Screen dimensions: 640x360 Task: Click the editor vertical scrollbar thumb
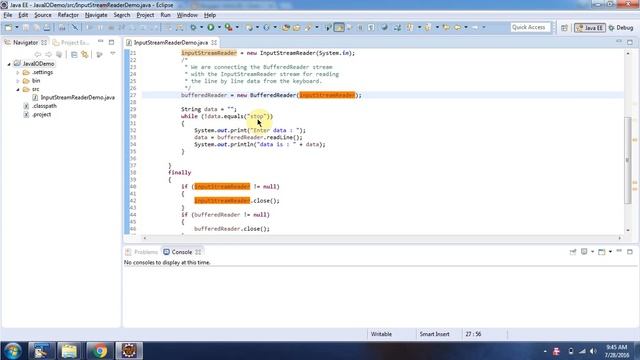tap(628, 160)
